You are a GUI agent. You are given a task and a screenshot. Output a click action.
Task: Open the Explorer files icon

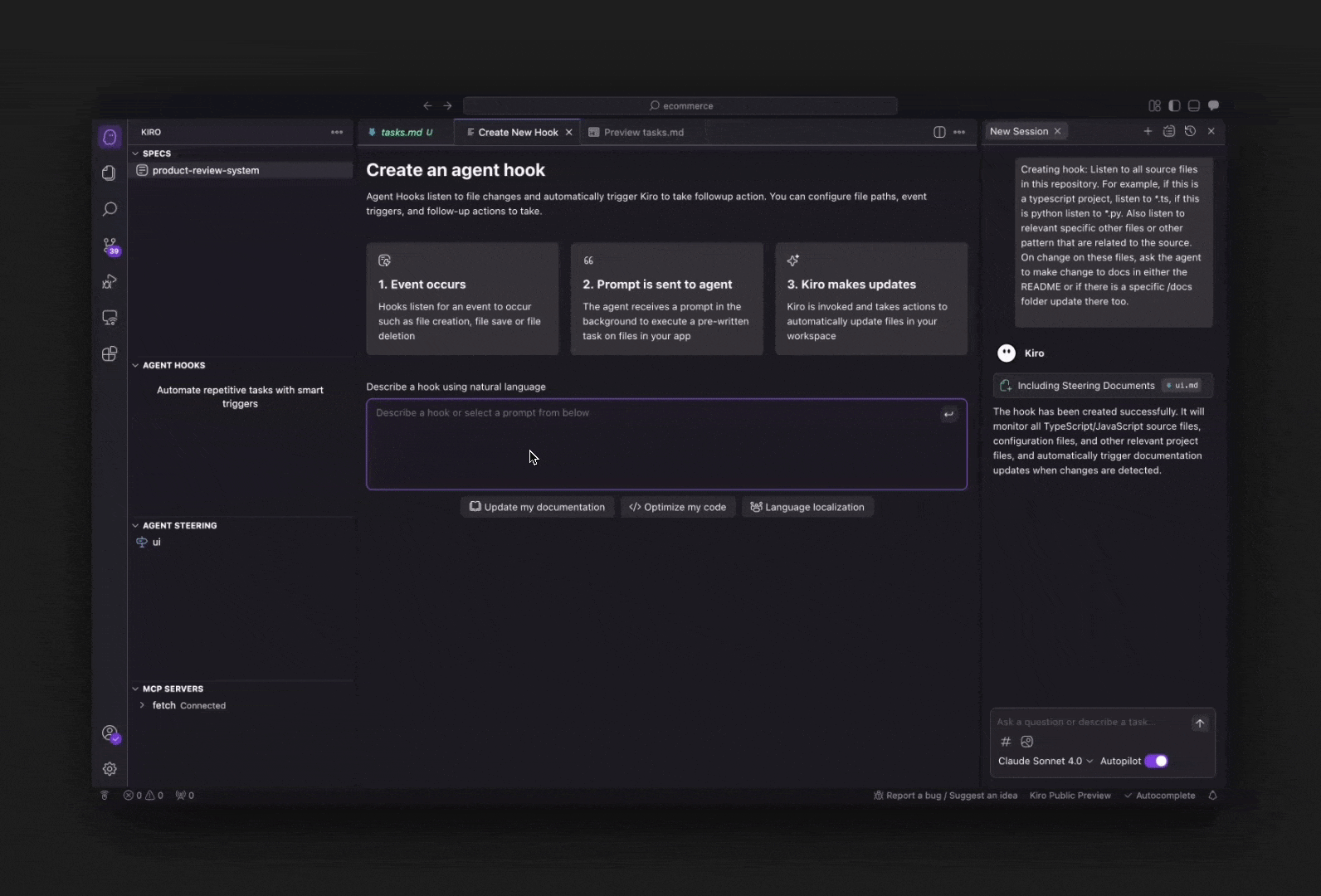[110, 173]
